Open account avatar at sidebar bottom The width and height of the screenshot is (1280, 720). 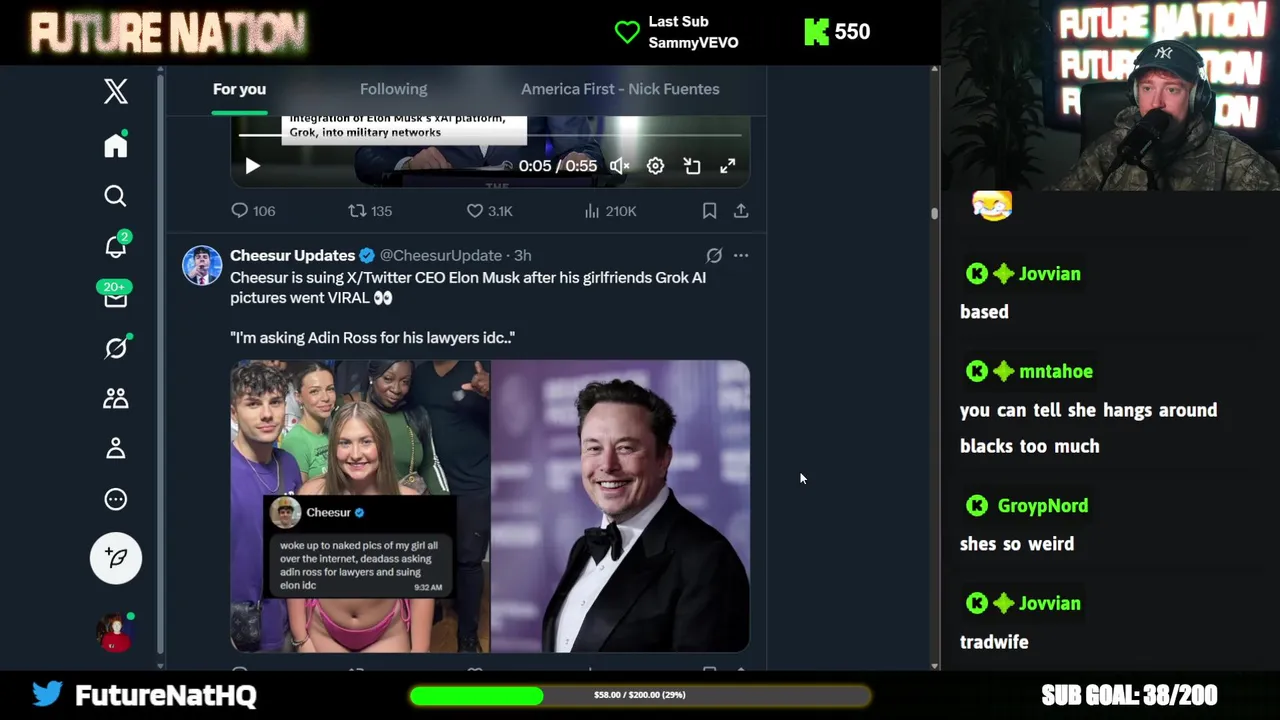114,632
